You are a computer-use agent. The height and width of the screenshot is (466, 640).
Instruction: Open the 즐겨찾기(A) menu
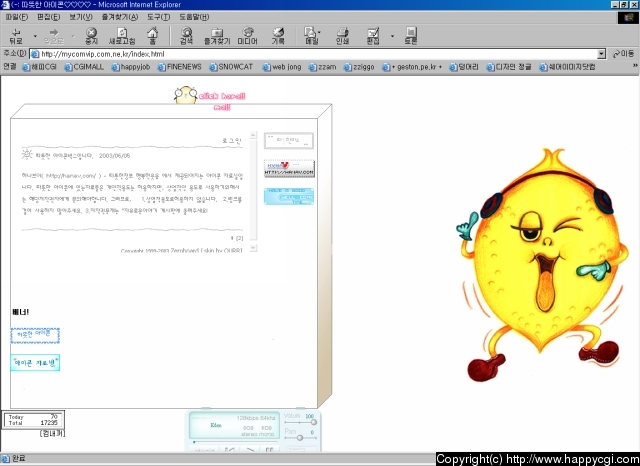[x=120, y=17]
